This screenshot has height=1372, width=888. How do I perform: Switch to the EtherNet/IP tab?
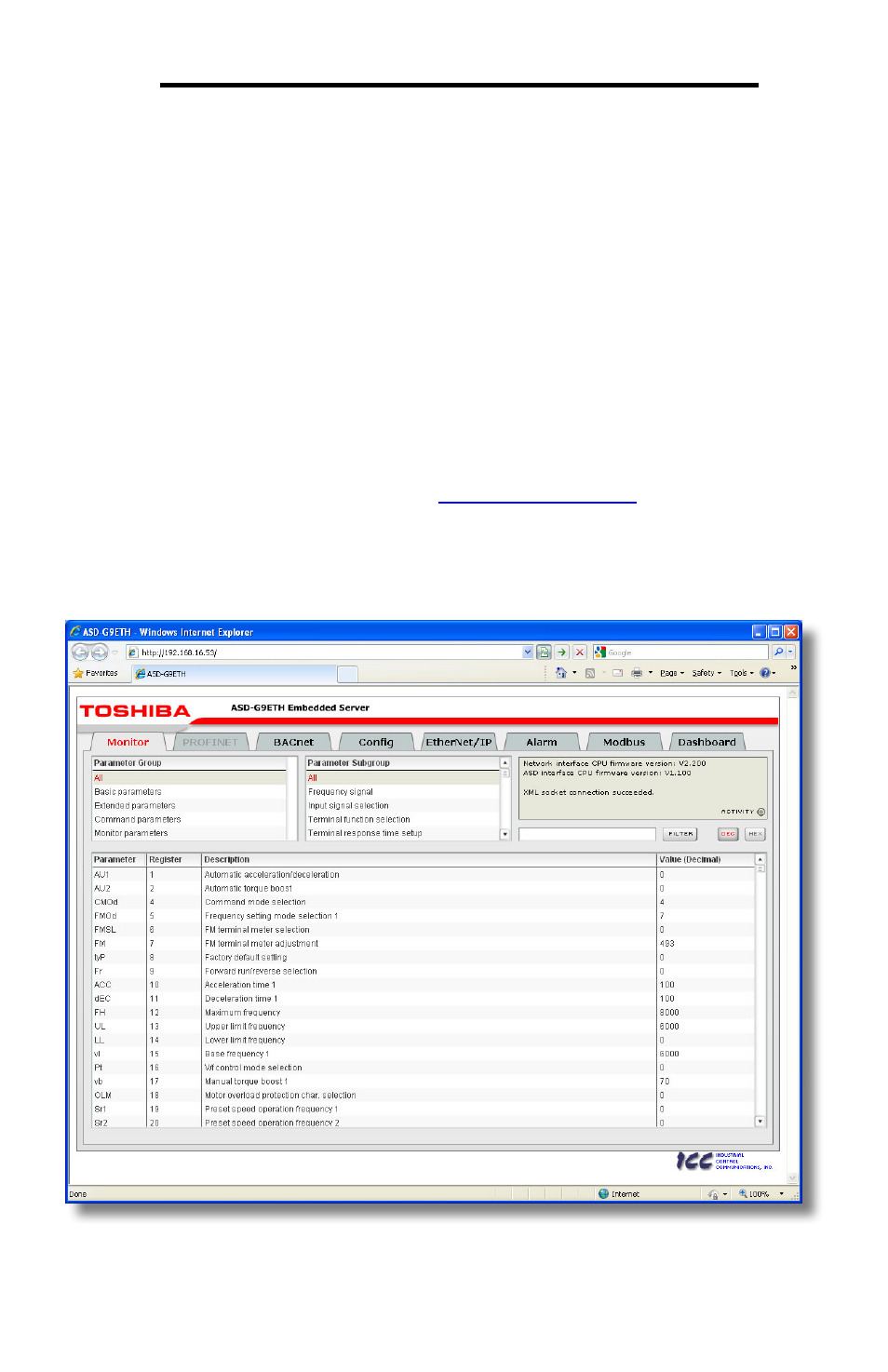(459, 742)
